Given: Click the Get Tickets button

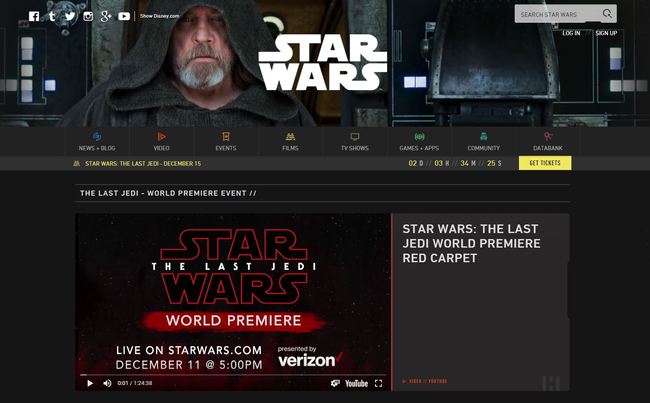Looking at the screenshot, I should coord(545,163).
